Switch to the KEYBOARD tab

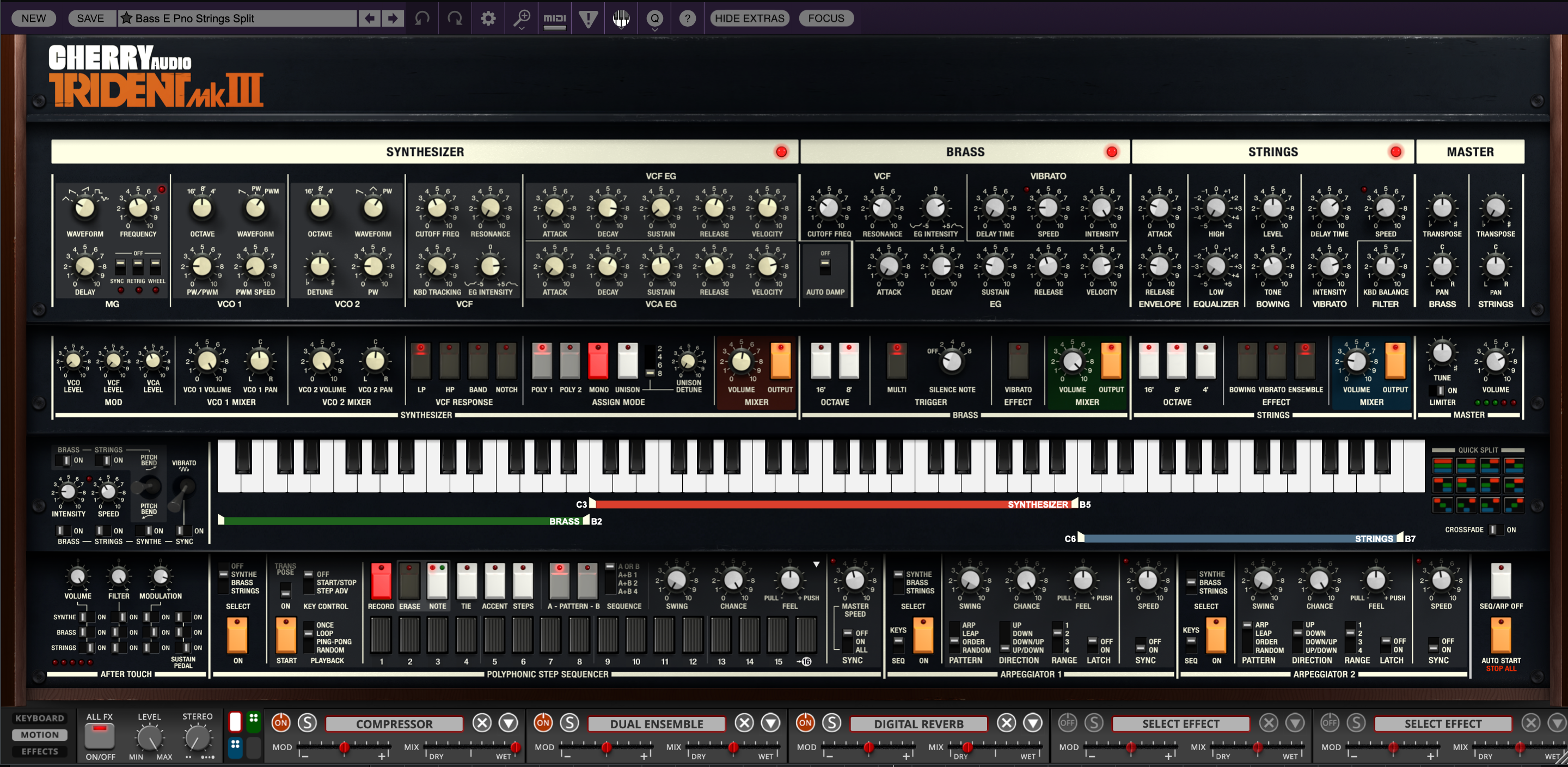pos(40,719)
